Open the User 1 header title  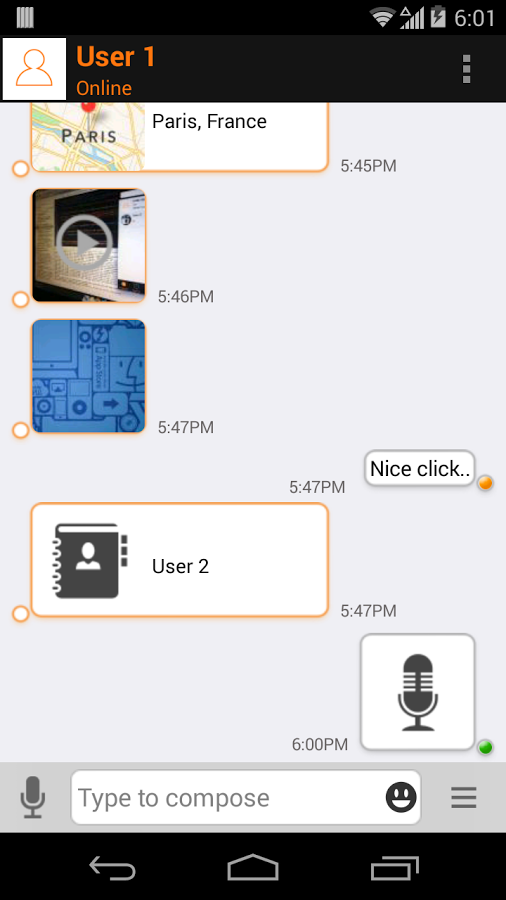[116, 56]
